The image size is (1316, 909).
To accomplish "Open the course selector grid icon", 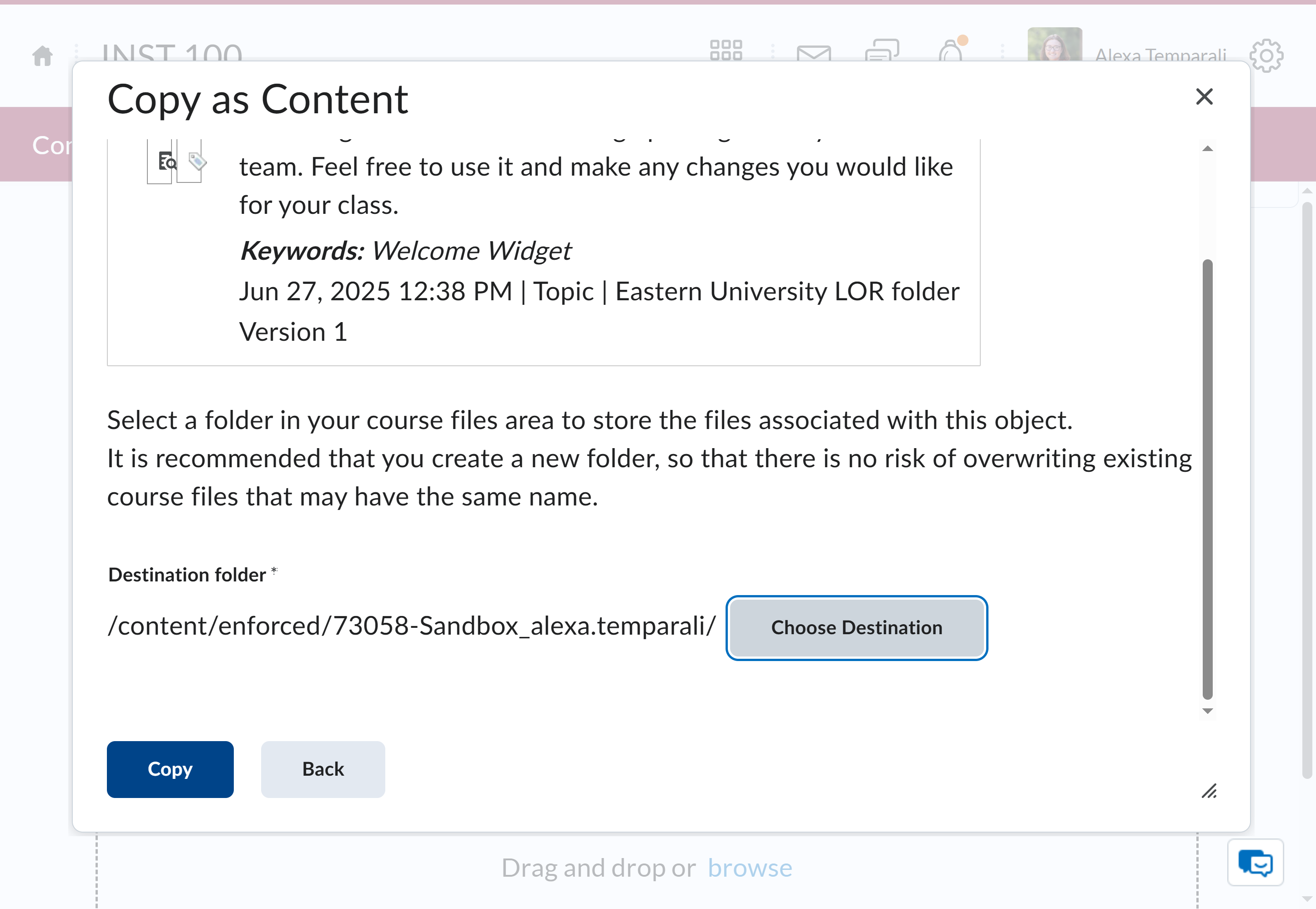I will coord(726,50).
